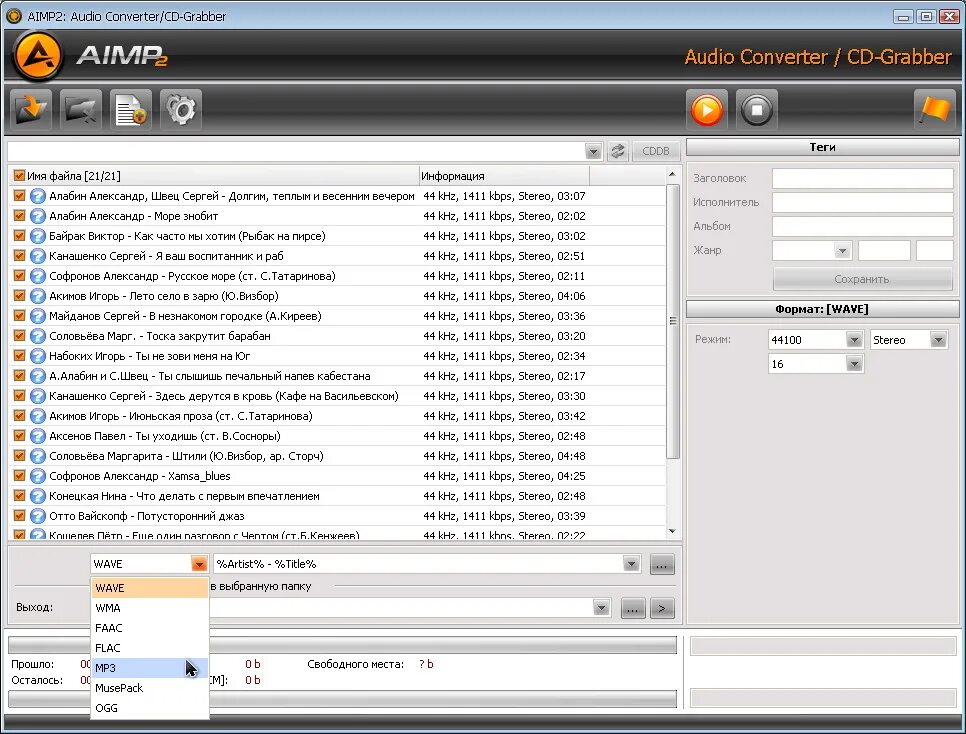The height and width of the screenshot is (734, 966).
Task: Uncheck Майданов Сергей - В незнакомом городке
Action: [19, 316]
